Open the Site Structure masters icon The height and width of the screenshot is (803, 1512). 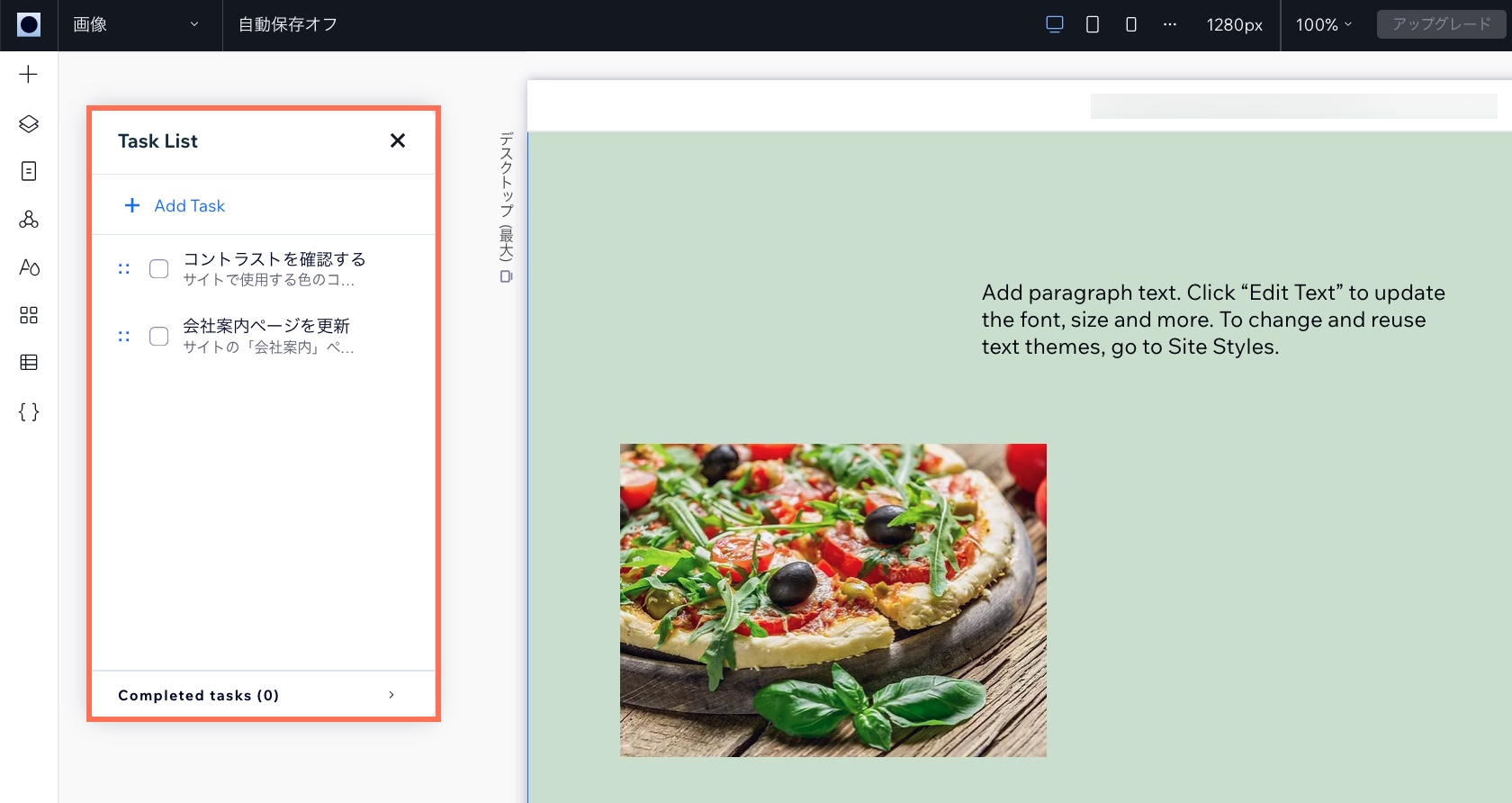coord(29,219)
